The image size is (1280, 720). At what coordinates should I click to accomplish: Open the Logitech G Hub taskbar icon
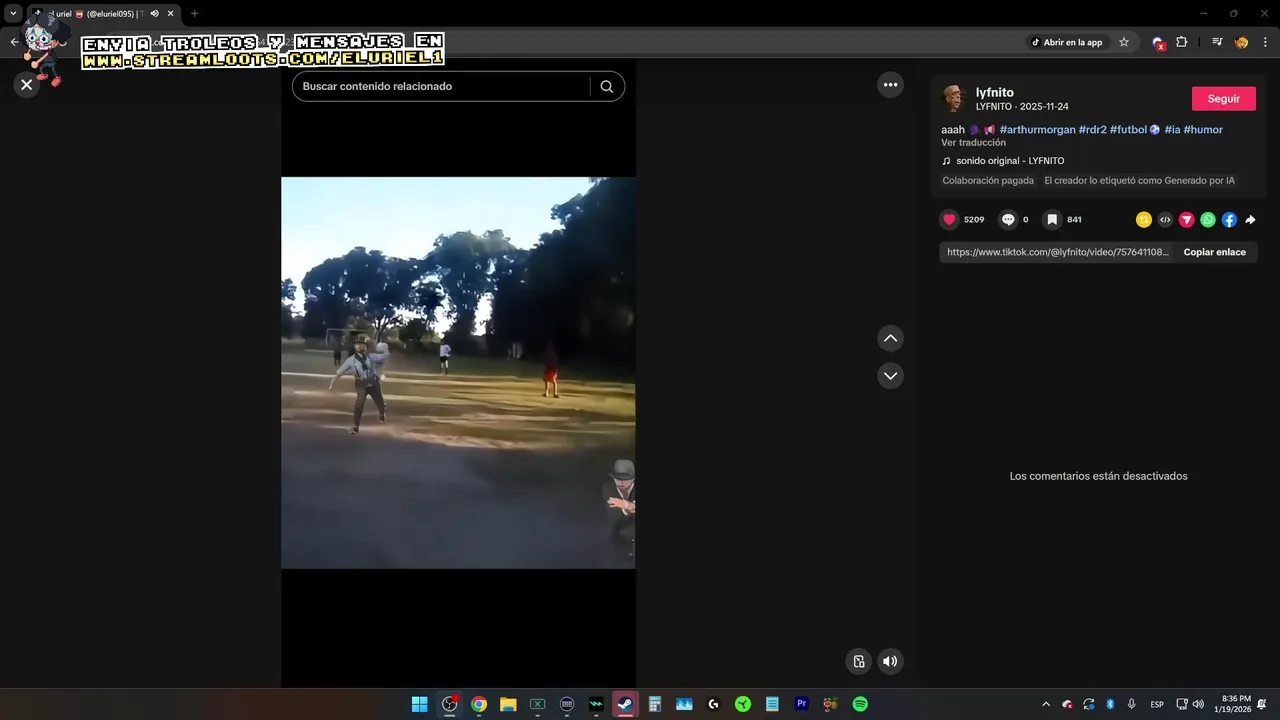coord(713,704)
